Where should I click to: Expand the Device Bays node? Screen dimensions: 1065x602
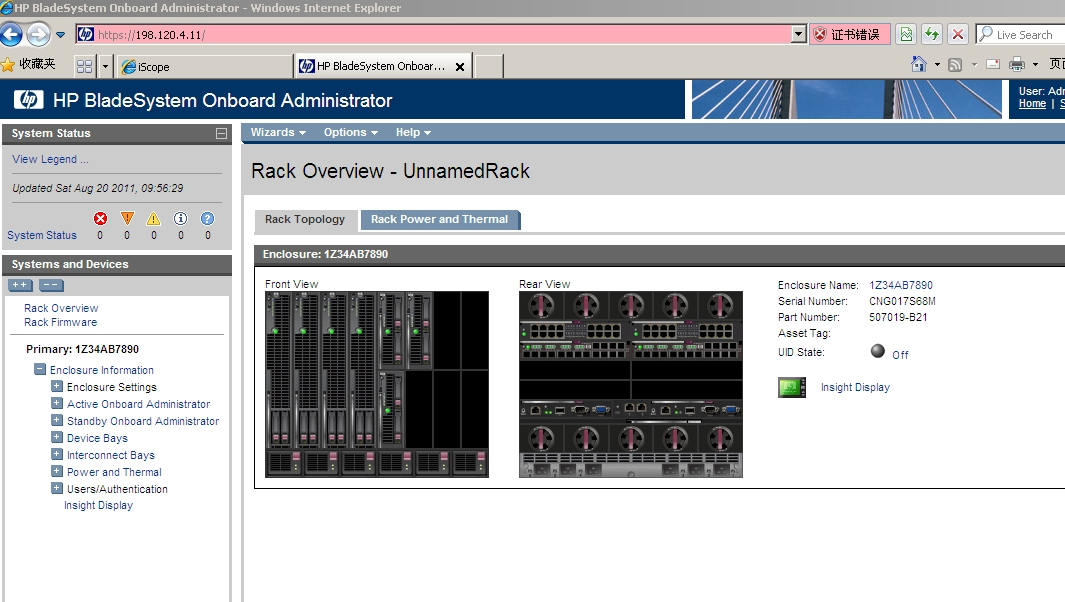click(57, 438)
